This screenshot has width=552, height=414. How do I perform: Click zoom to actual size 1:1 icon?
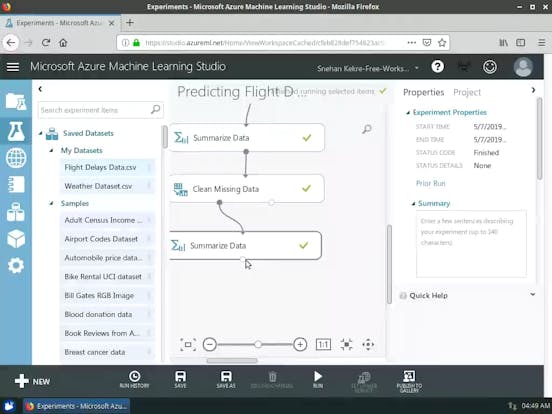pyautogui.click(x=323, y=344)
